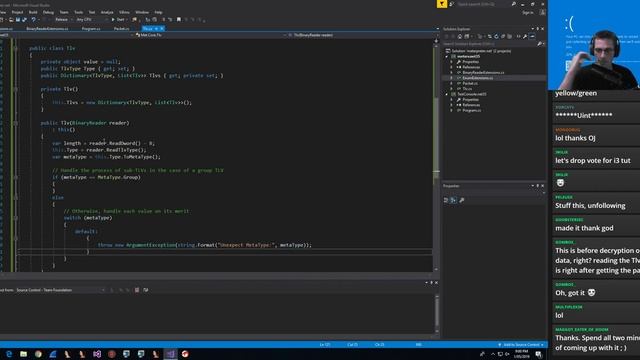The image size is (640, 360).
Task: Open the Build menu
Action: click(33, 12)
